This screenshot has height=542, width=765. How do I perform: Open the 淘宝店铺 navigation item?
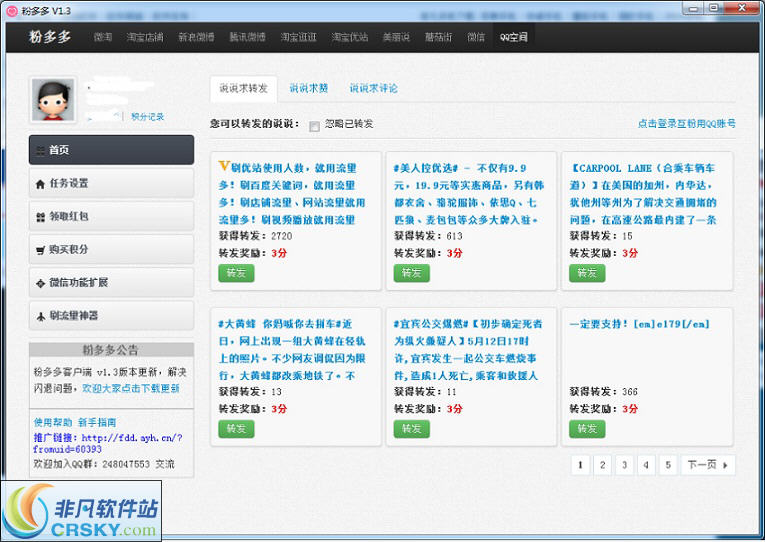tap(145, 37)
